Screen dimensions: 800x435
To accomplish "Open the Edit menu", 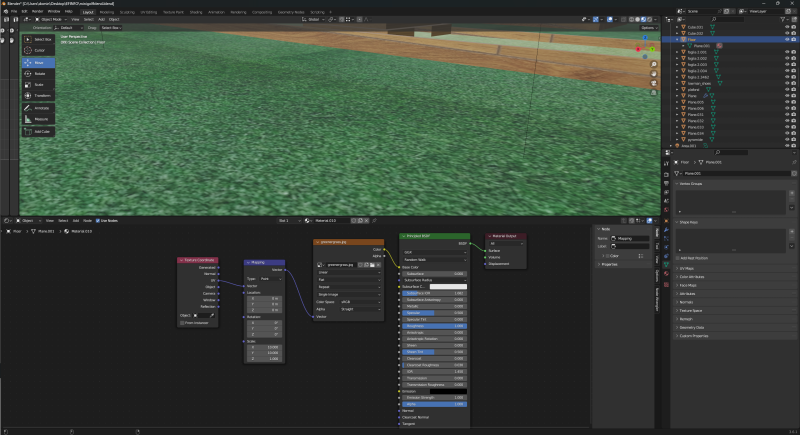I will 24,11.
